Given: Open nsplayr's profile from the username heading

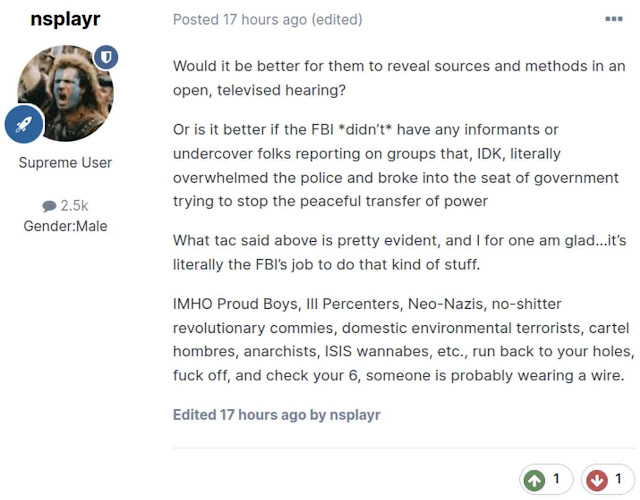Looking at the screenshot, I should point(65,20).
